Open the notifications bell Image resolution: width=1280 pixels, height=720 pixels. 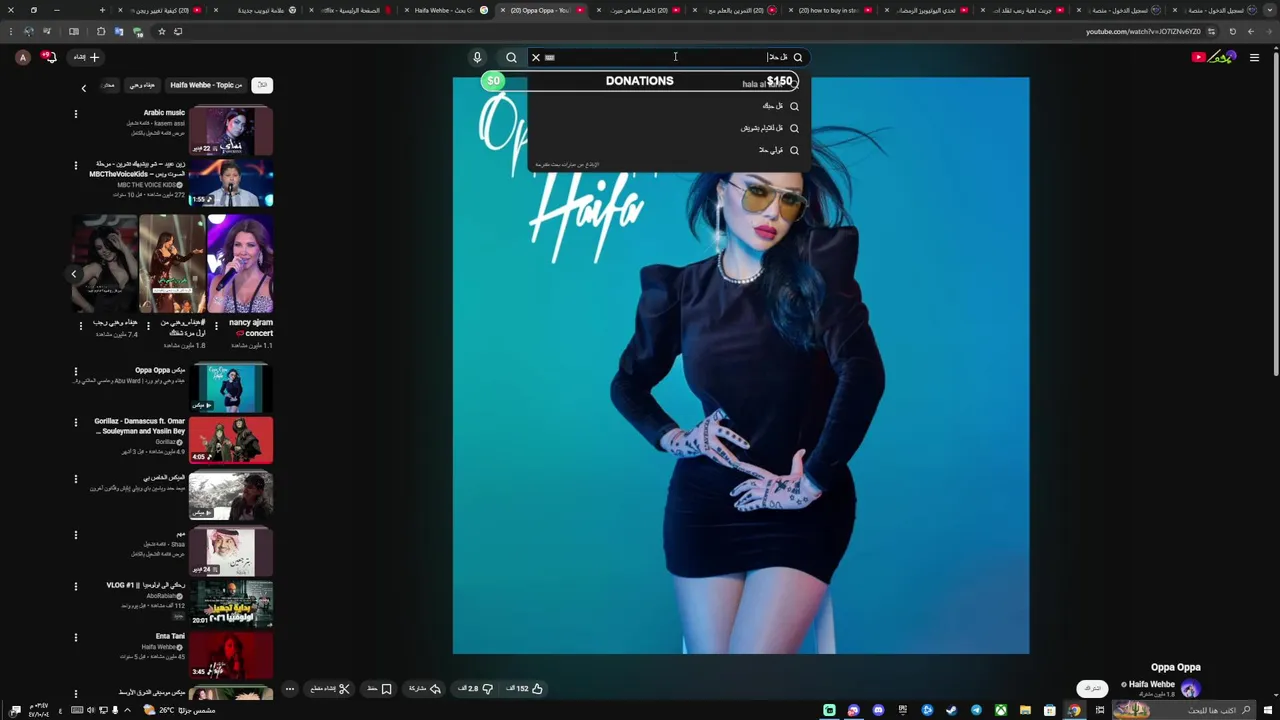pos(49,57)
